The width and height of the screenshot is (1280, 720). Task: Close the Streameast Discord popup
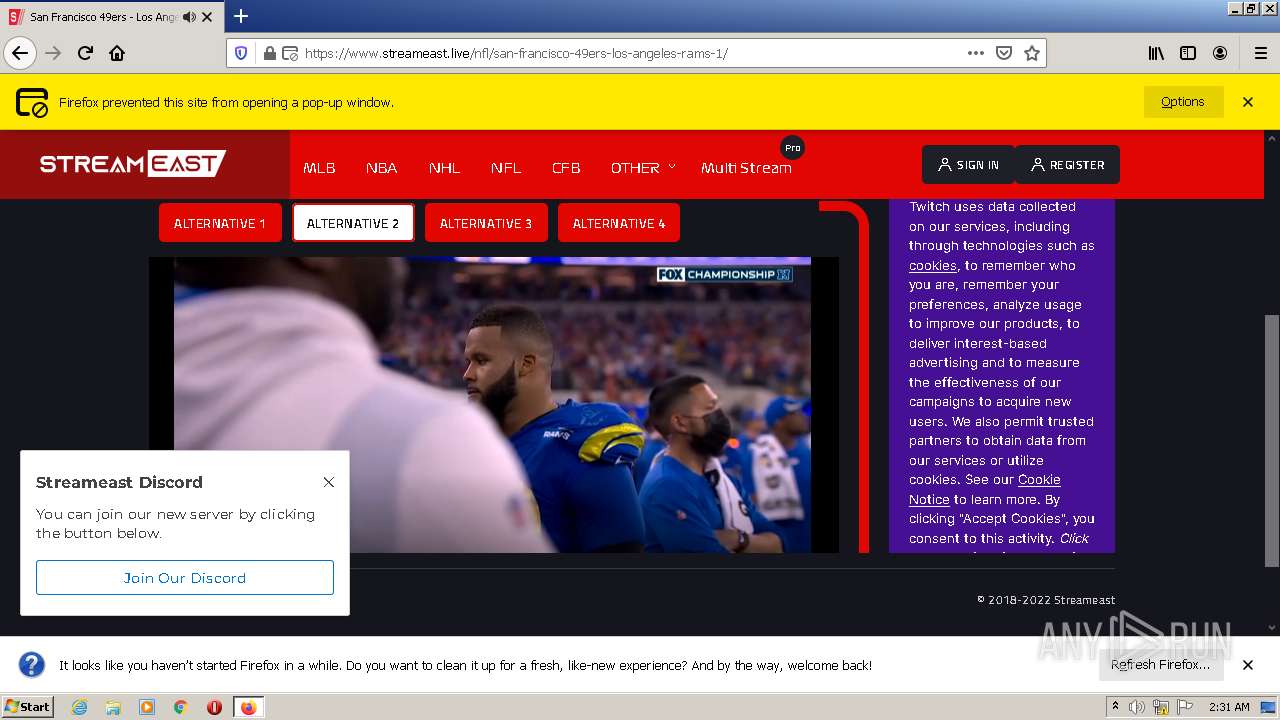[x=328, y=482]
